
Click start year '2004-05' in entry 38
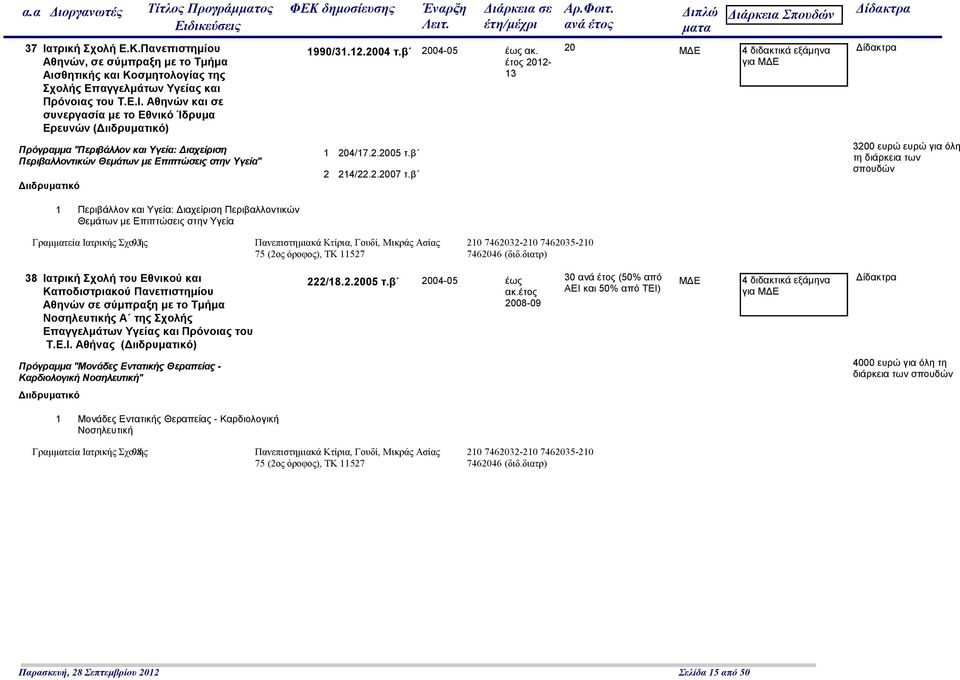pos(440,281)
